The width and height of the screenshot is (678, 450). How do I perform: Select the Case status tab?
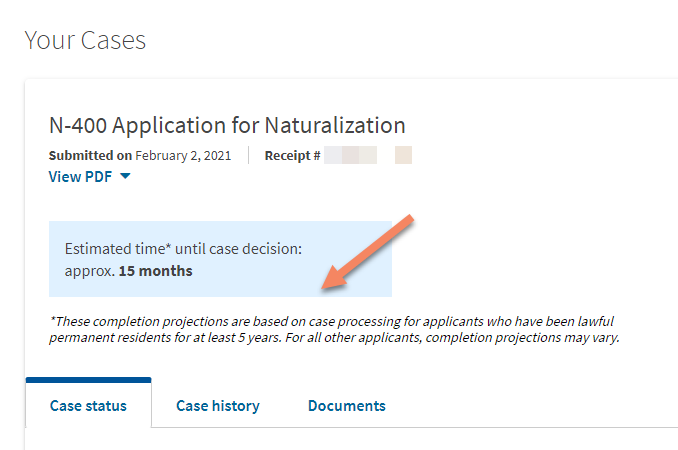click(88, 406)
